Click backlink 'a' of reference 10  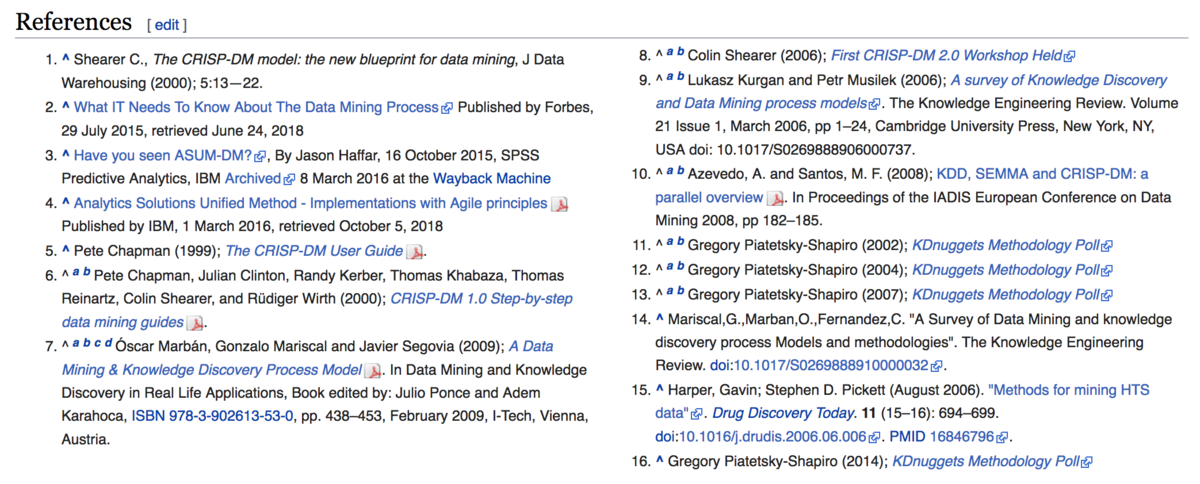click(x=671, y=171)
